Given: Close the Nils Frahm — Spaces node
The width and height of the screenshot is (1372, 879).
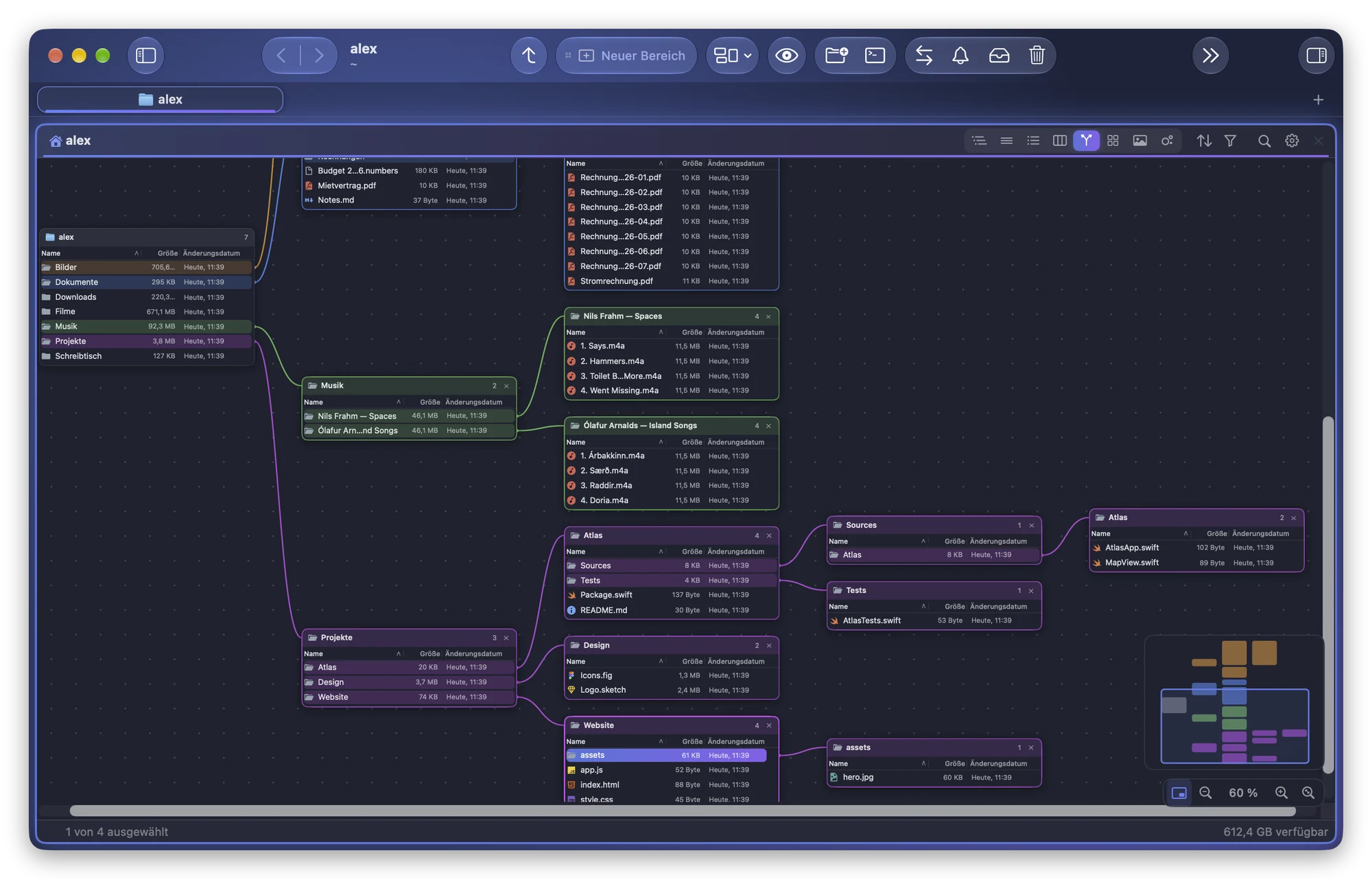Looking at the screenshot, I should [768, 316].
